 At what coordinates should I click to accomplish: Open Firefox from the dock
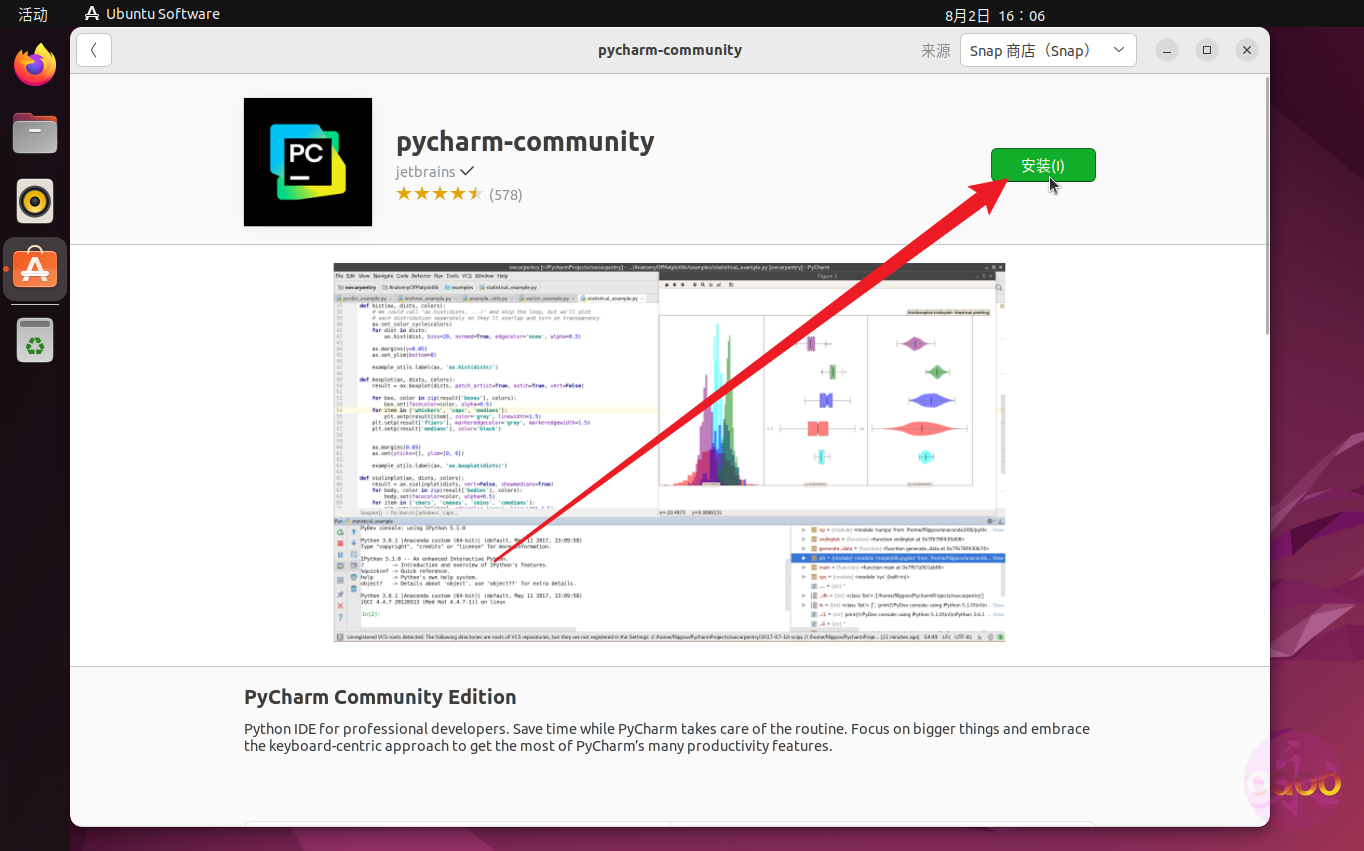pos(35,66)
